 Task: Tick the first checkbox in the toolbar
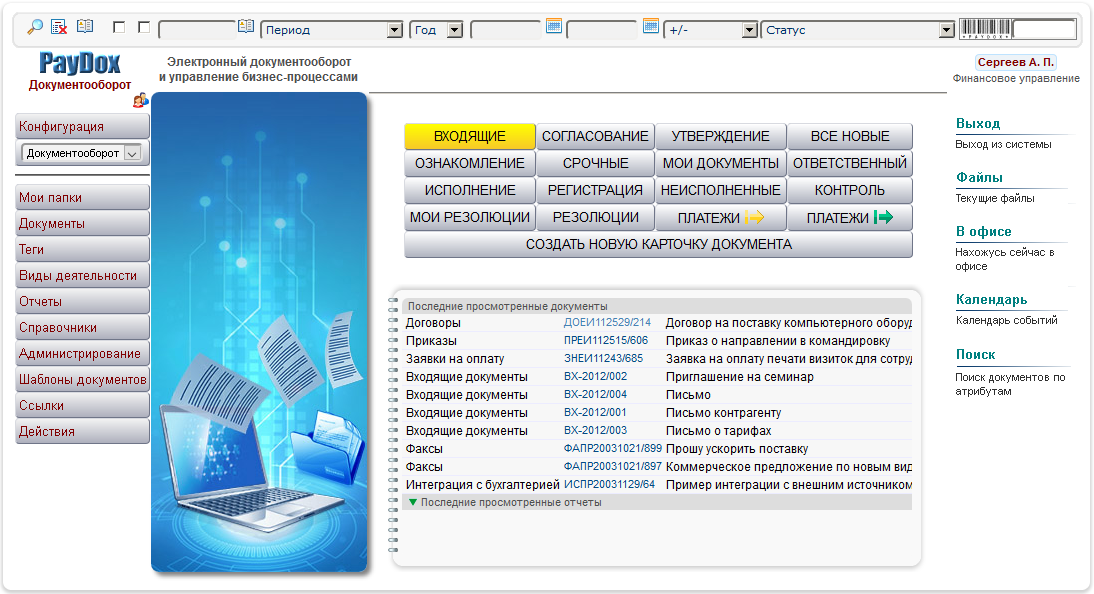pyautogui.click(x=119, y=28)
